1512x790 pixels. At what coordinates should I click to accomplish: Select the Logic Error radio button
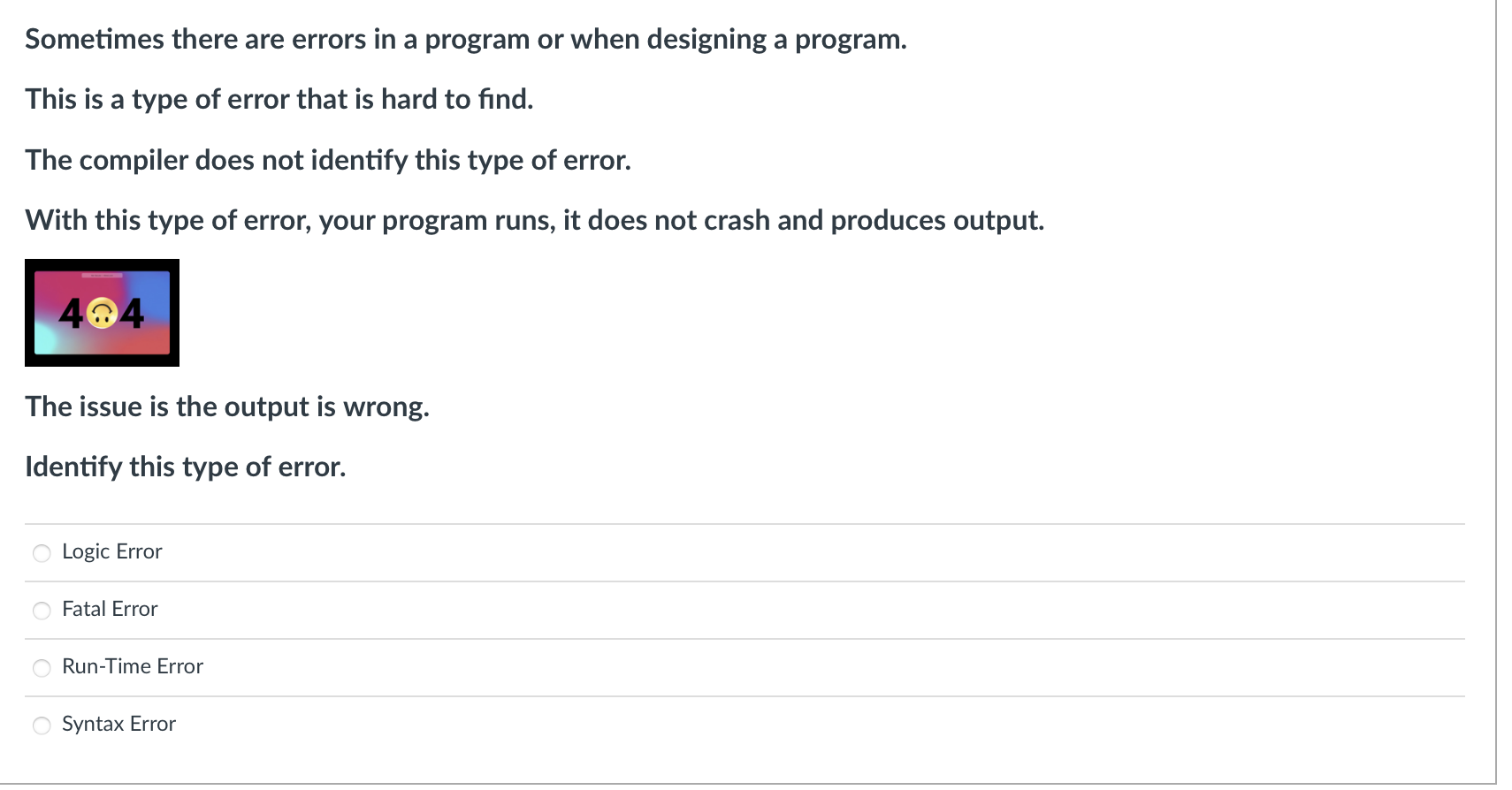(42, 553)
